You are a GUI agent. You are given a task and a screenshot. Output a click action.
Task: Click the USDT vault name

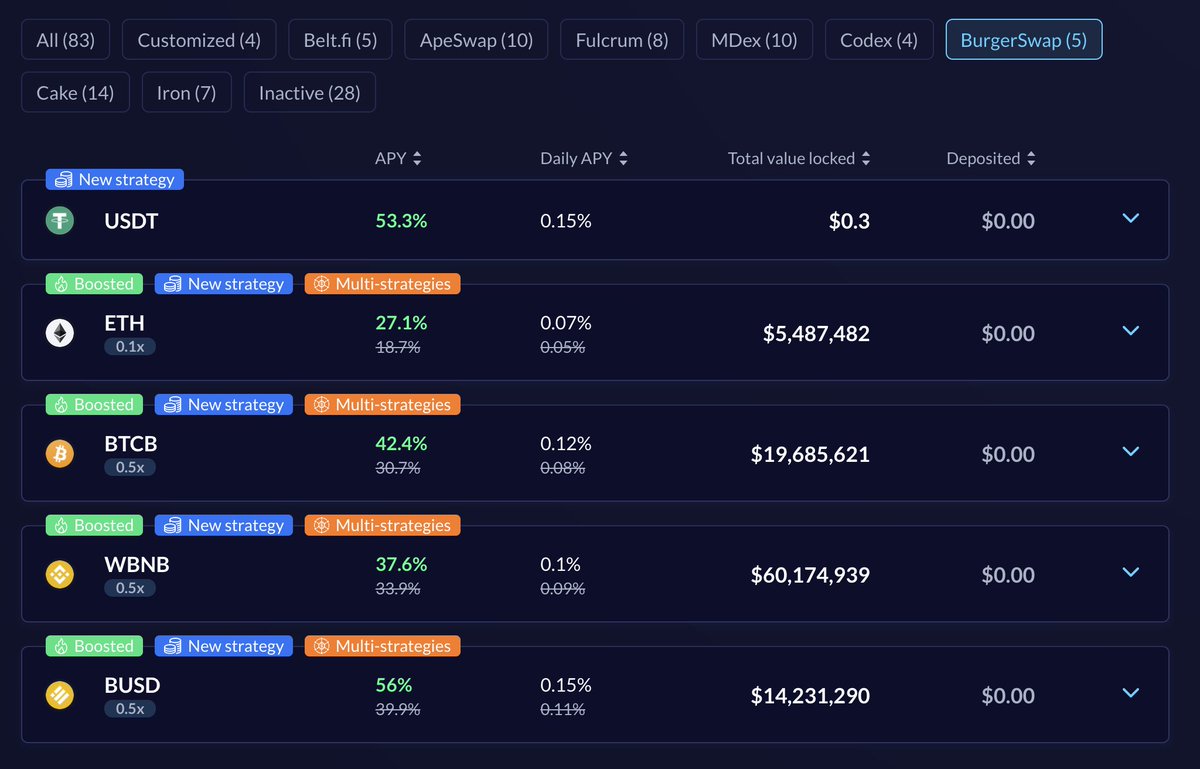[x=131, y=221]
